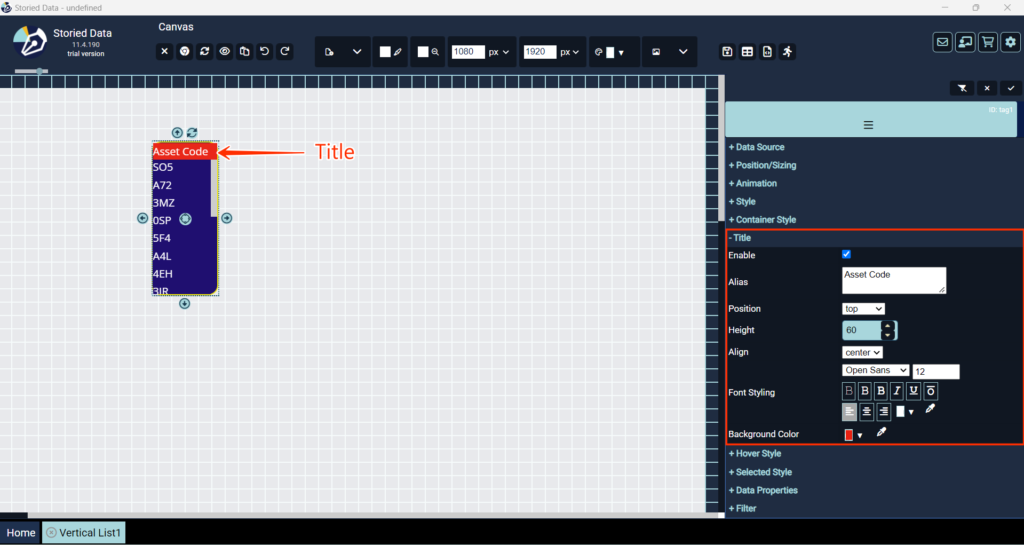Pick background color with eyedropper icon
Viewport: 1024px width, 545px height.
point(882,433)
